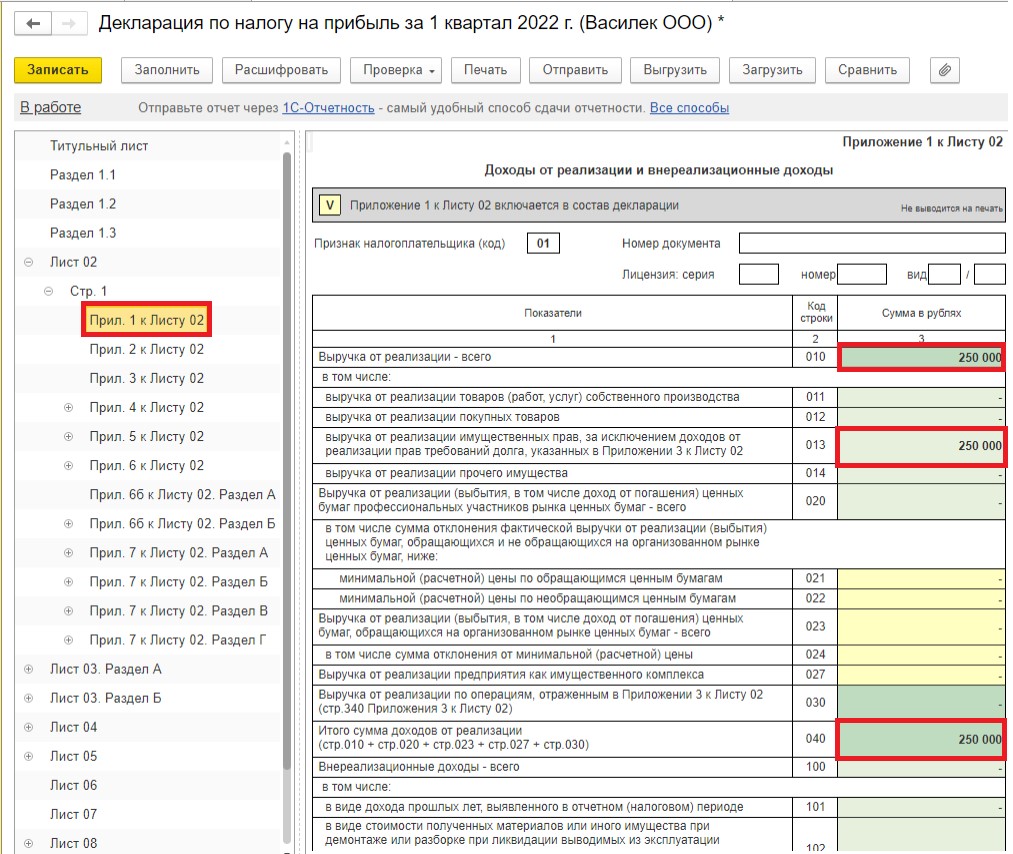Viewport: 1013px width, 854px height.
Task: Click line 021 yellow amount cell
Action: pyautogui.click(x=921, y=579)
